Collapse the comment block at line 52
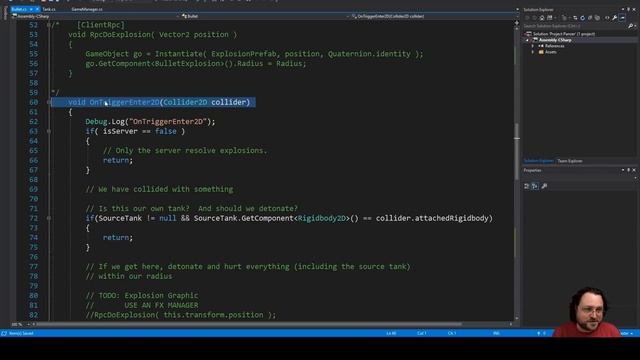This screenshot has width=640, height=360. 49,25
